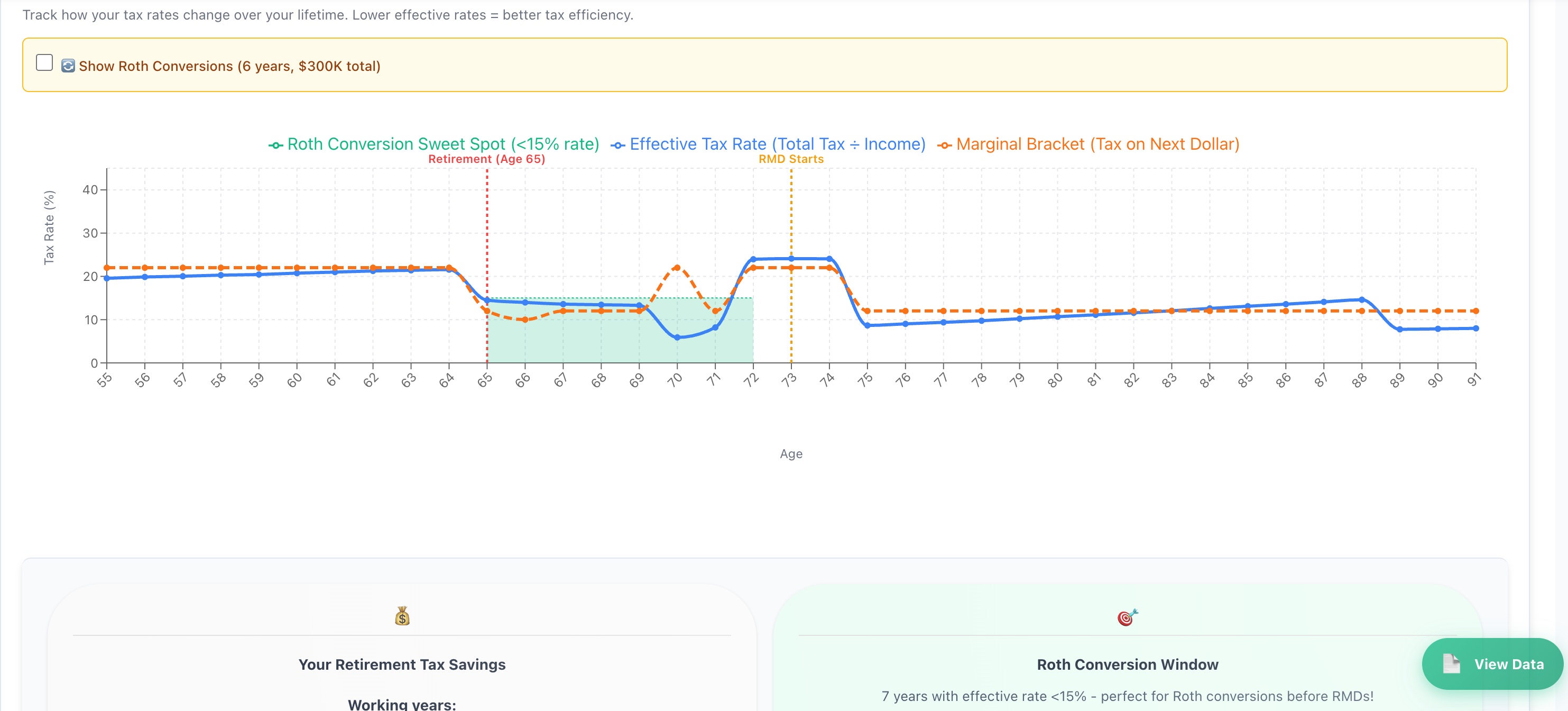Click the y-axis value 20

(x=90, y=276)
